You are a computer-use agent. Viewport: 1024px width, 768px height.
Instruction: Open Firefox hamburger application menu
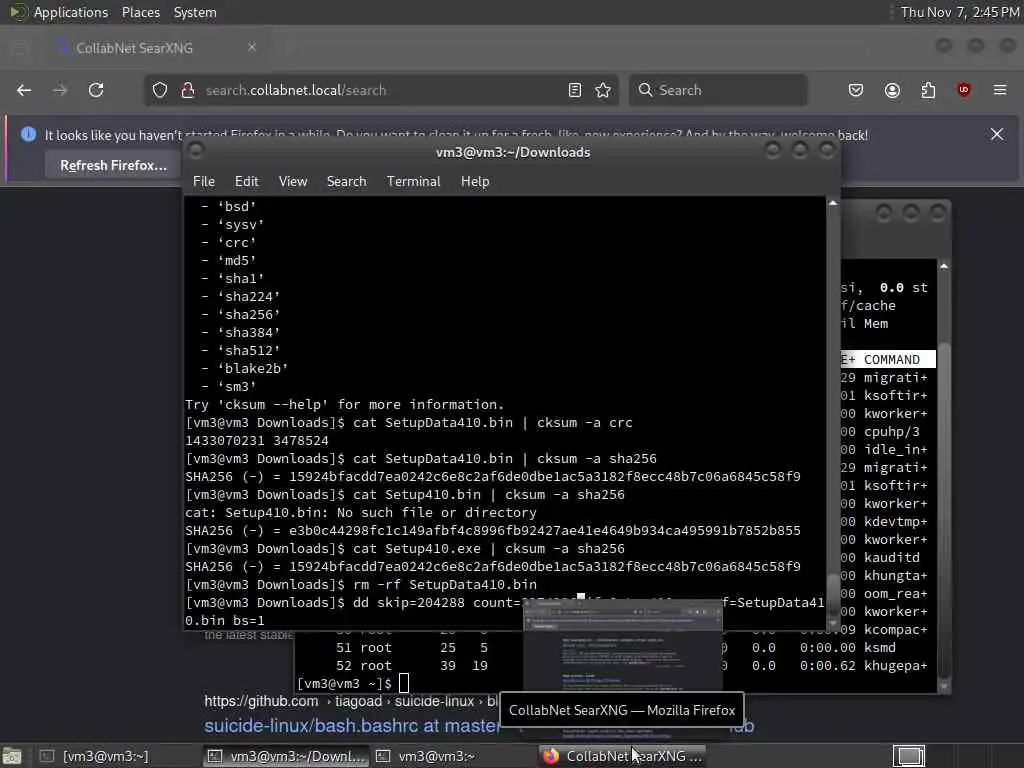pos(1000,90)
